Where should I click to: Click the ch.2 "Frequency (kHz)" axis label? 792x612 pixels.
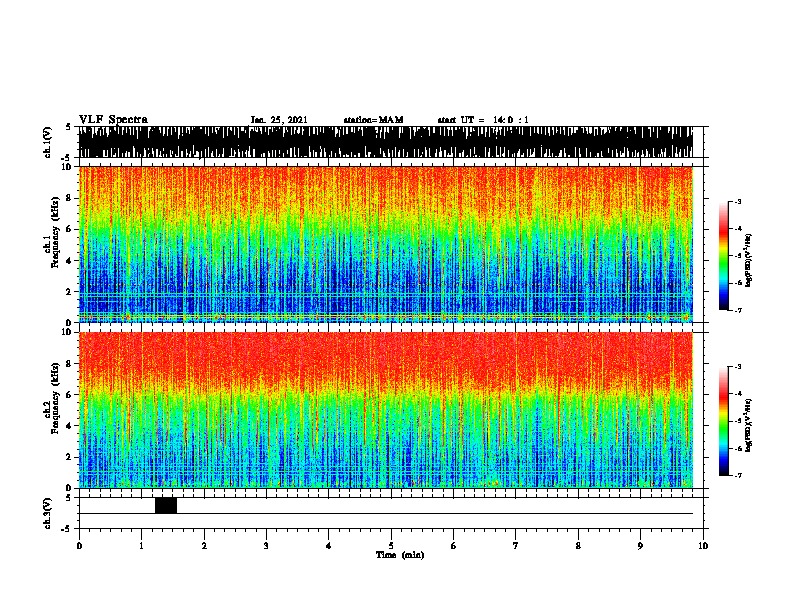55,399
